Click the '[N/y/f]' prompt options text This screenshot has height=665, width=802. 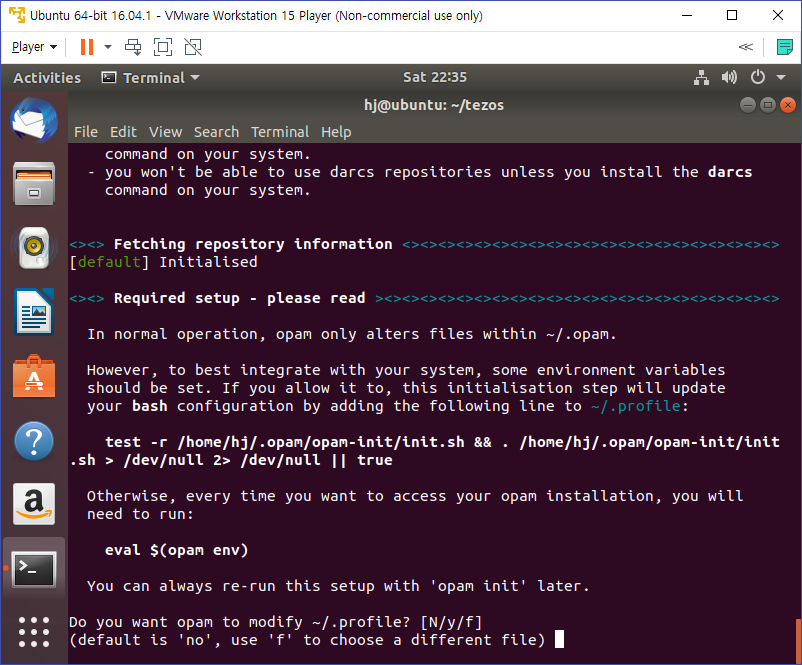click(451, 622)
